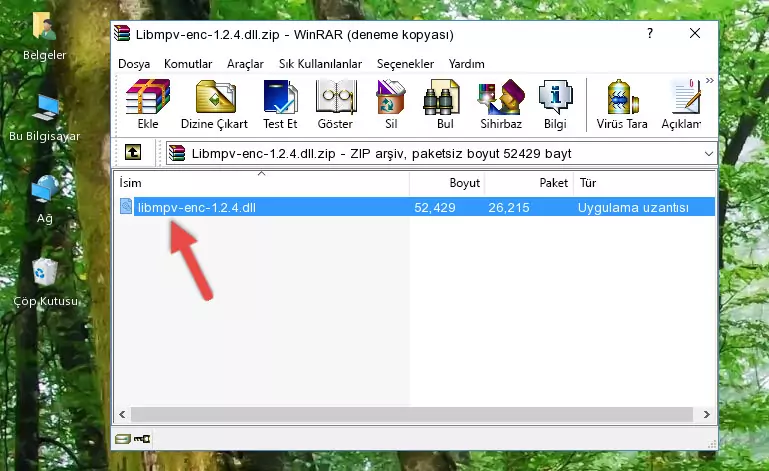Expand the toolbar overflow chevron
769x471 pixels.
pyautogui.click(x=710, y=81)
